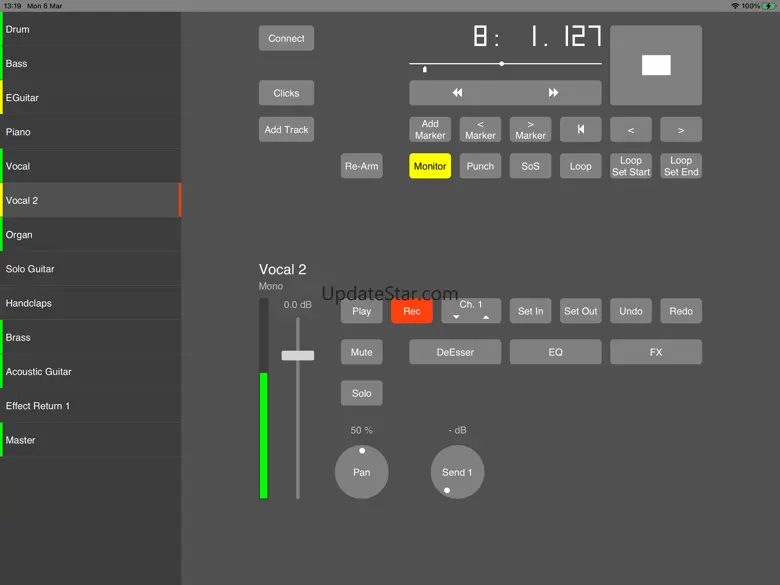This screenshot has width=780, height=585.
Task: Mute the Vocal 2 track
Action: [x=362, y=352]
